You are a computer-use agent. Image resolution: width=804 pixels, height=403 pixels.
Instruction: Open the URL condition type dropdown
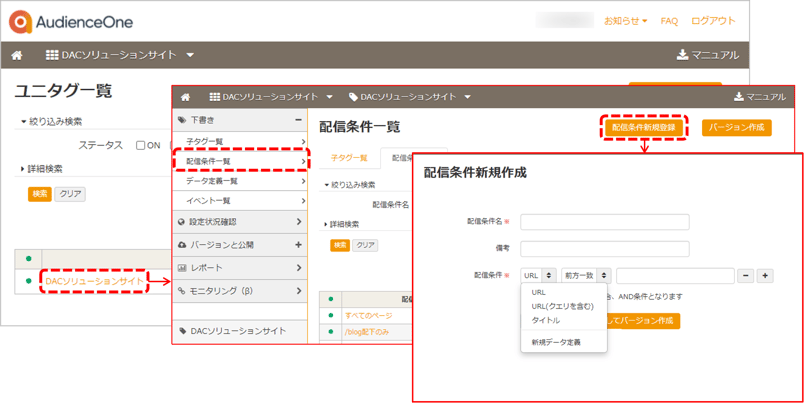point(538,276)
